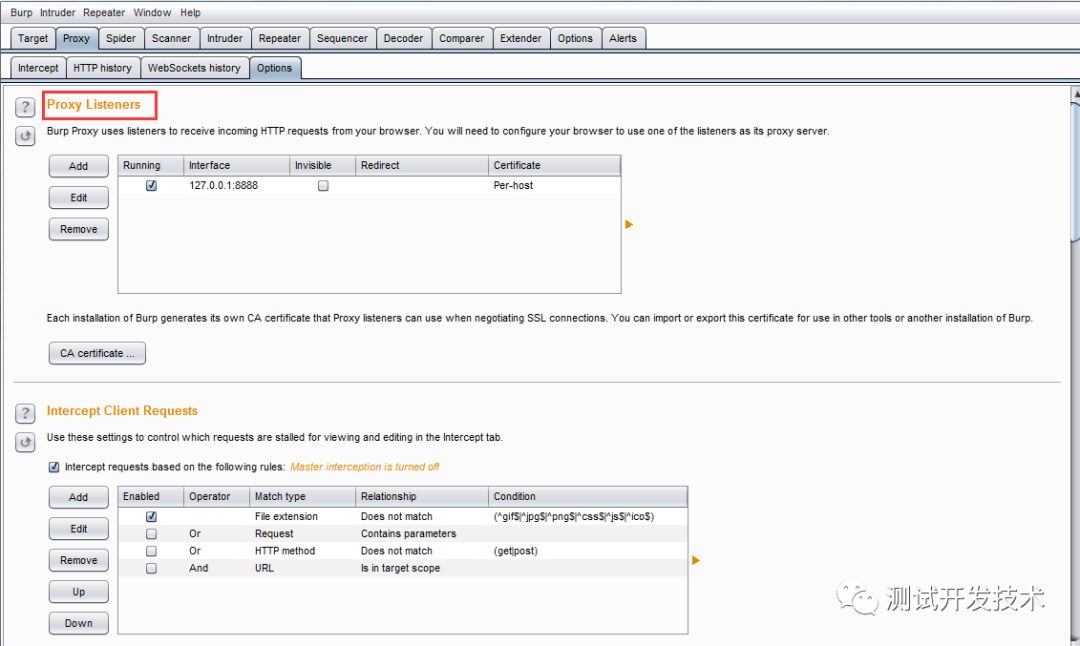1080x646 pixels.
Task: Click the Condition column header
Action: (588, 497)
